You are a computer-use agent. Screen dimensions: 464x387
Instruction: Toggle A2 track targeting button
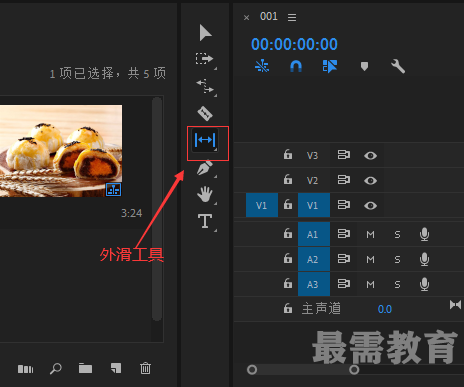tap(314, 259)
